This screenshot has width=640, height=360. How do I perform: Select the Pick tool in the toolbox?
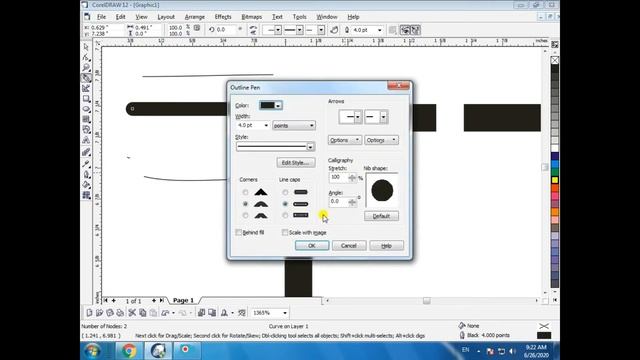pyautogui.click(x=86, y=47)
